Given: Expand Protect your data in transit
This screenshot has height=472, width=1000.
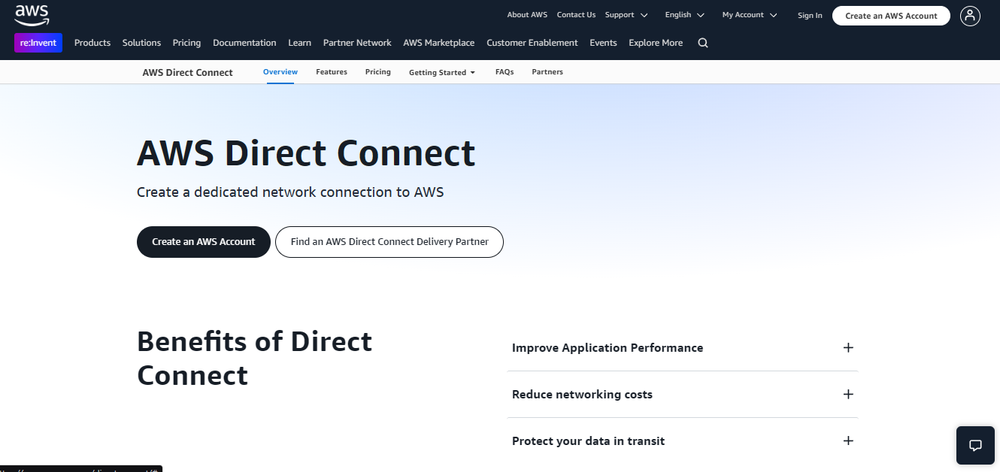Looking at the screenshot, I should click(682, 441).
